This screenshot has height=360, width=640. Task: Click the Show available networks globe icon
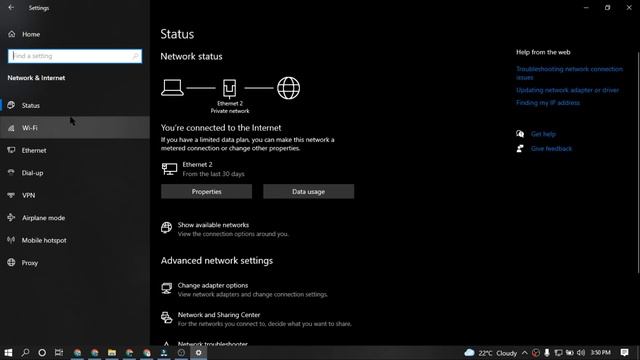pyautogui.click(x=167, y=228)
